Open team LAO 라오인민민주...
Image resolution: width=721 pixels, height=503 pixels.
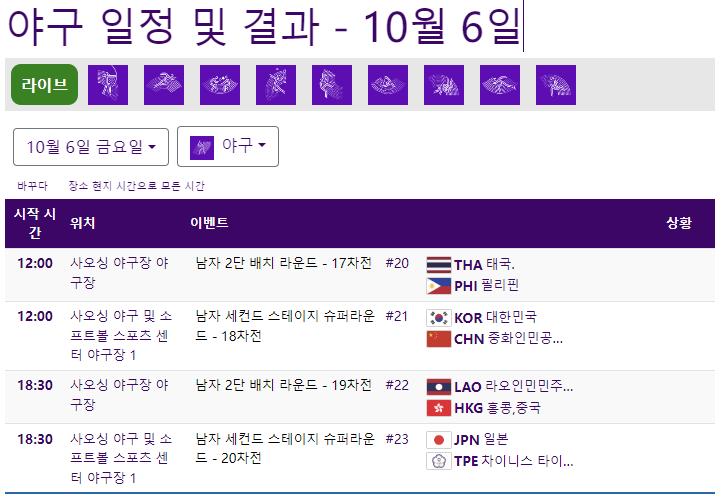[514, 386]
